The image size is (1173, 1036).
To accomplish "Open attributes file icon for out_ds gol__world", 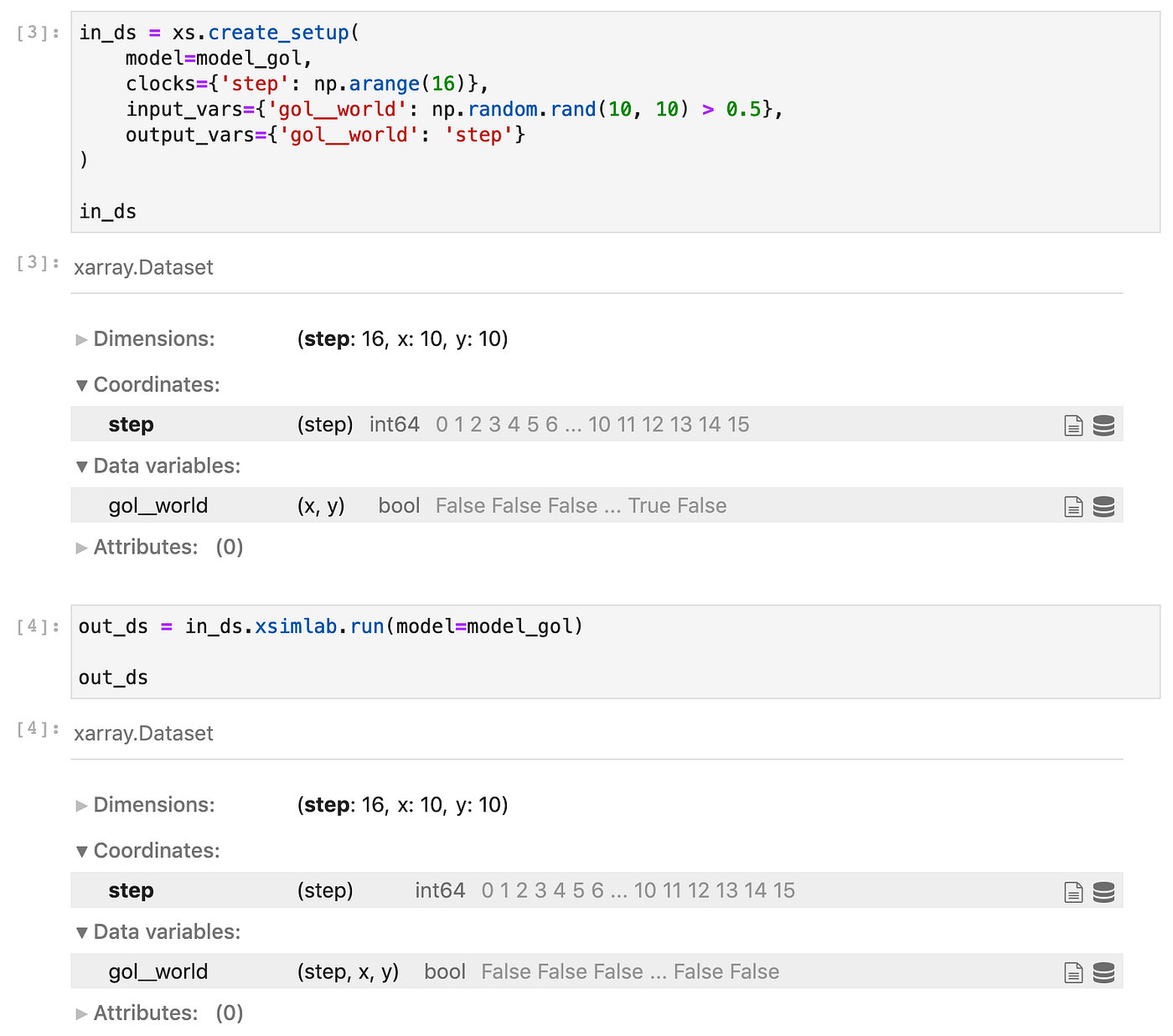I will click(1073, 972).
